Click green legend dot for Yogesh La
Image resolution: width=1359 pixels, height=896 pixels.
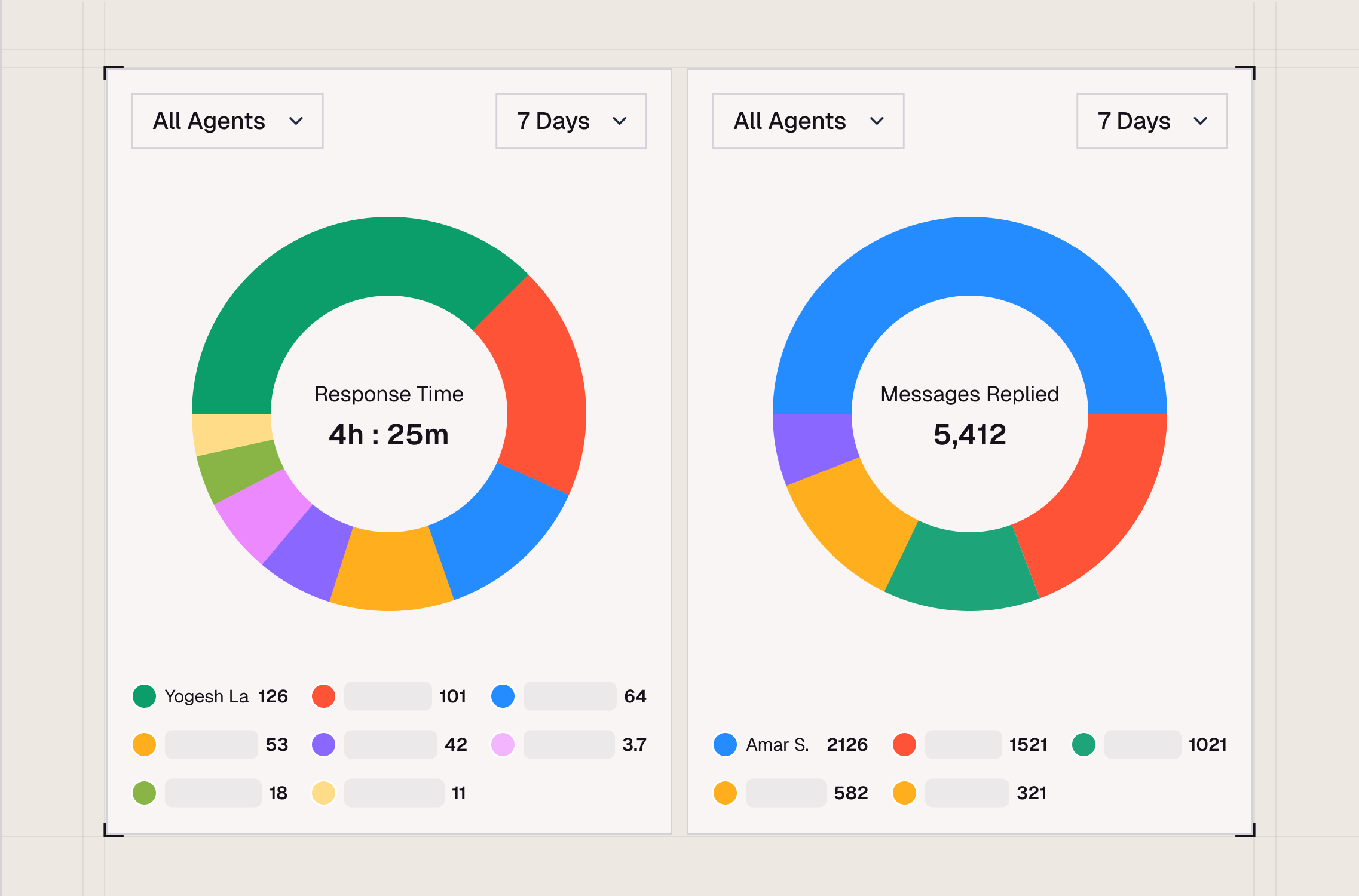144,696
